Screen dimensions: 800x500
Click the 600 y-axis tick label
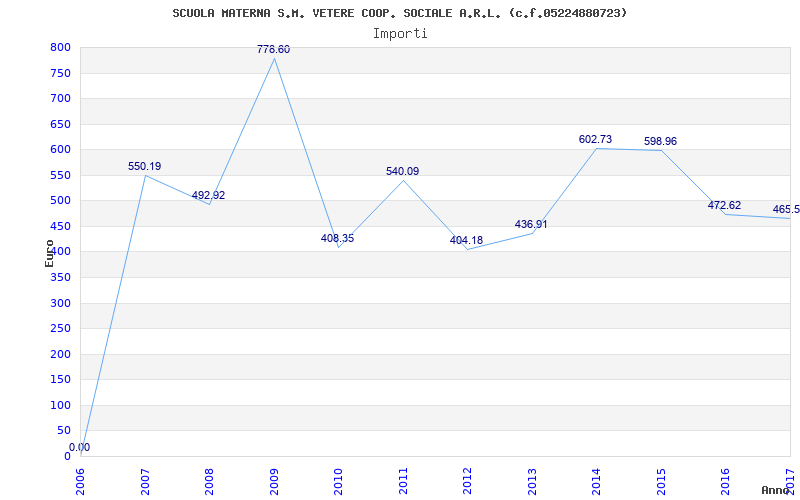(60, 149)
